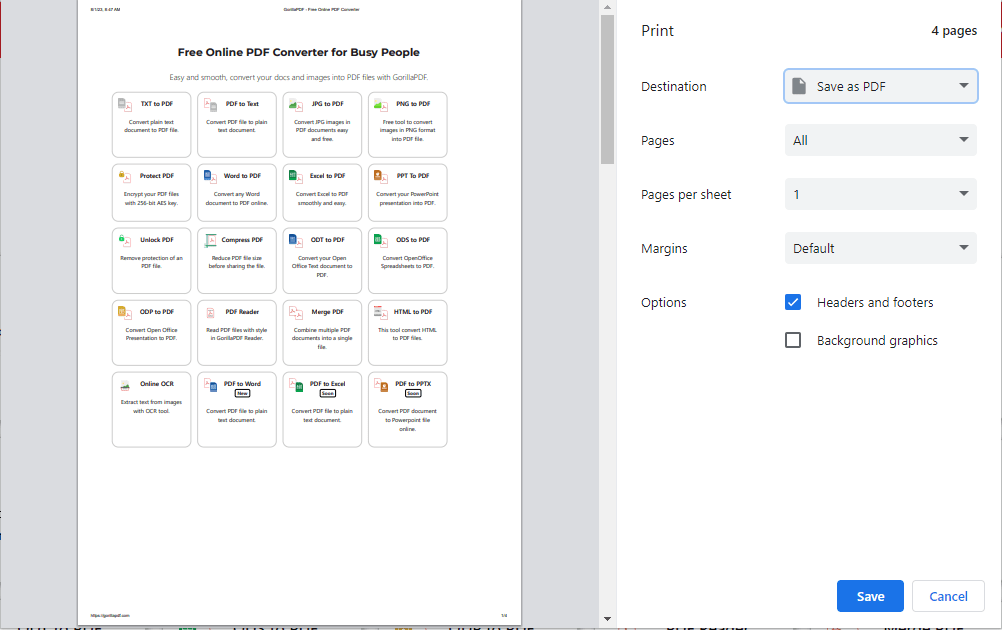1002x630 pixels.
Task: Click the 'Compress PDF' card title
Action: (242, 240)
